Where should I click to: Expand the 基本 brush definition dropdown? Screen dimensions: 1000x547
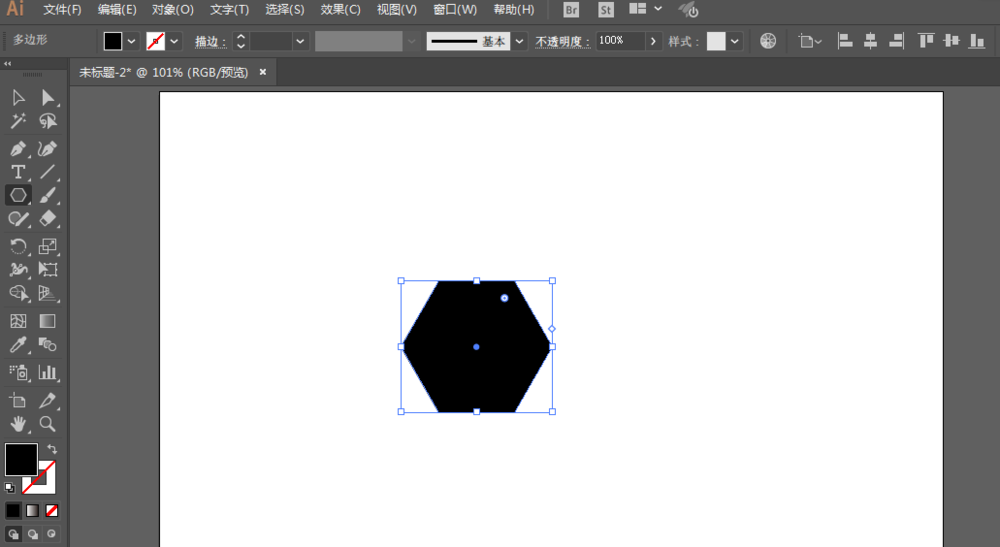(x=520, y=41)
